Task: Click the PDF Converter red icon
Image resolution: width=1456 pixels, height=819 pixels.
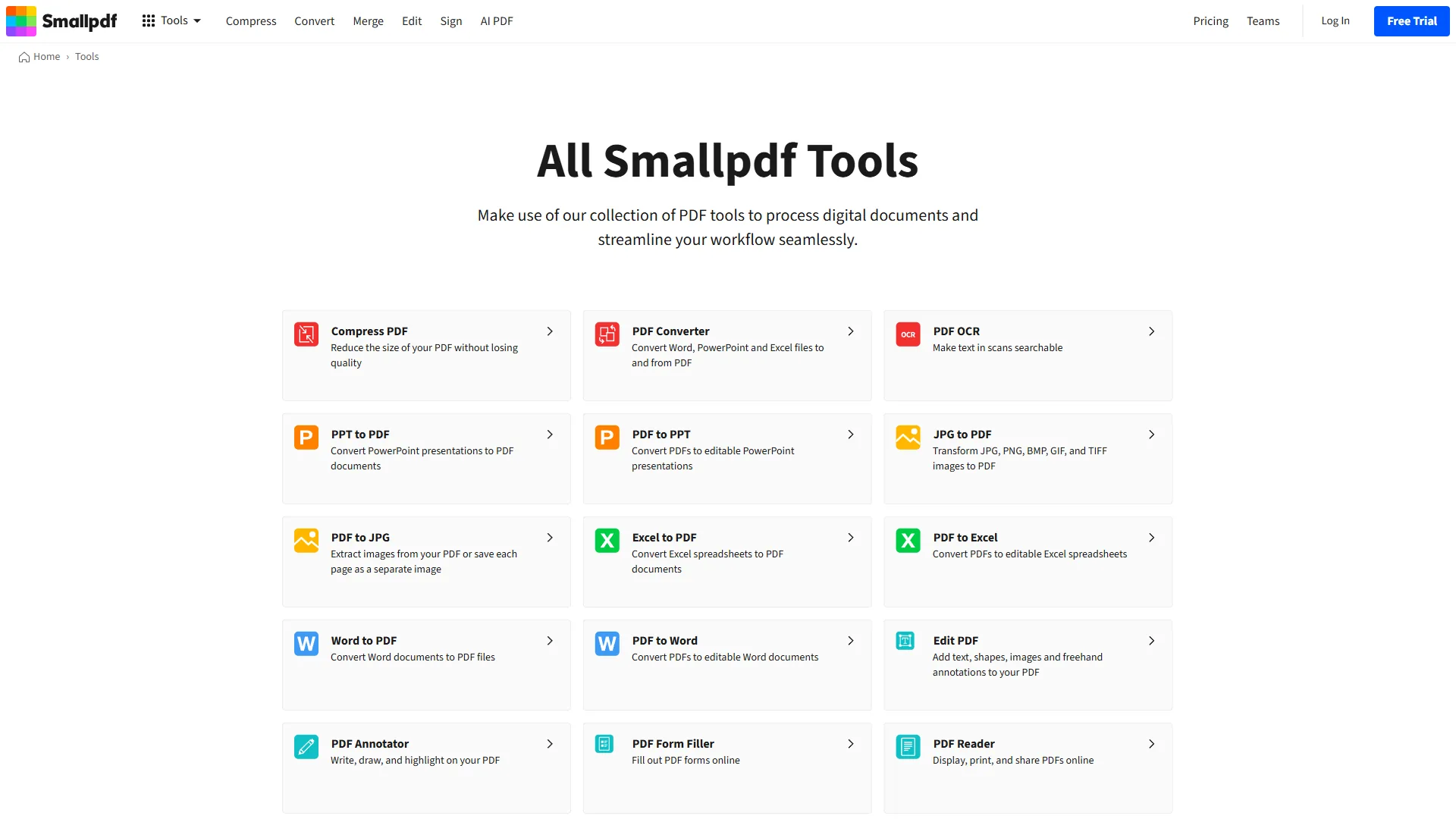Action: [x=607, y=334]
